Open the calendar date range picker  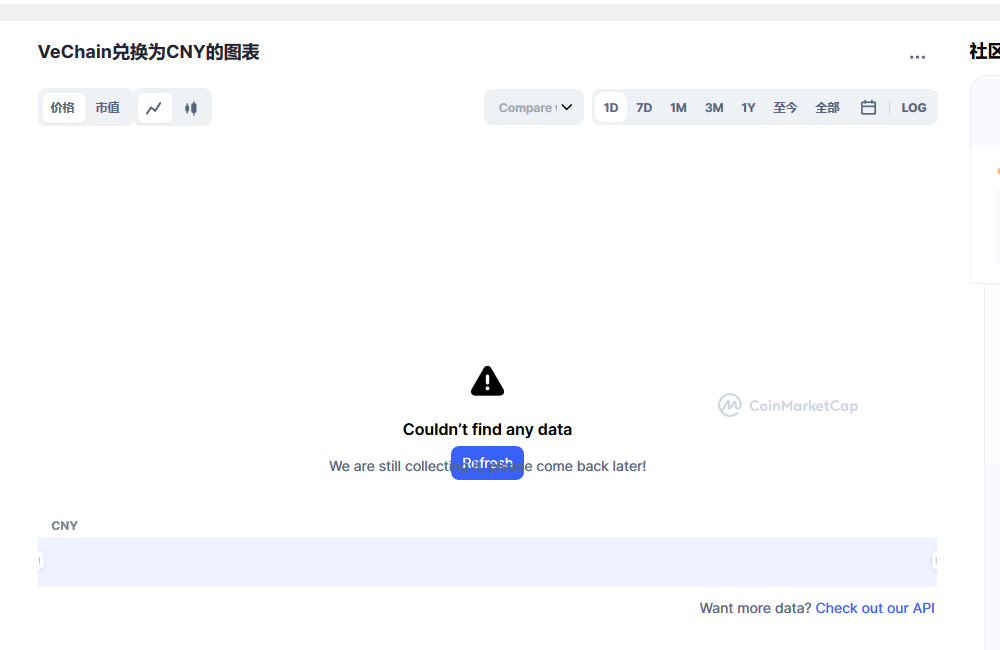pos(868,107)
